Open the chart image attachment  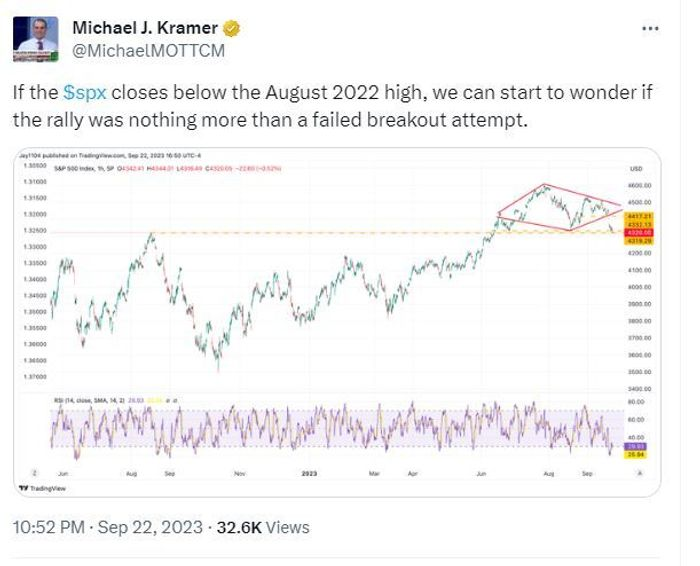337,322
